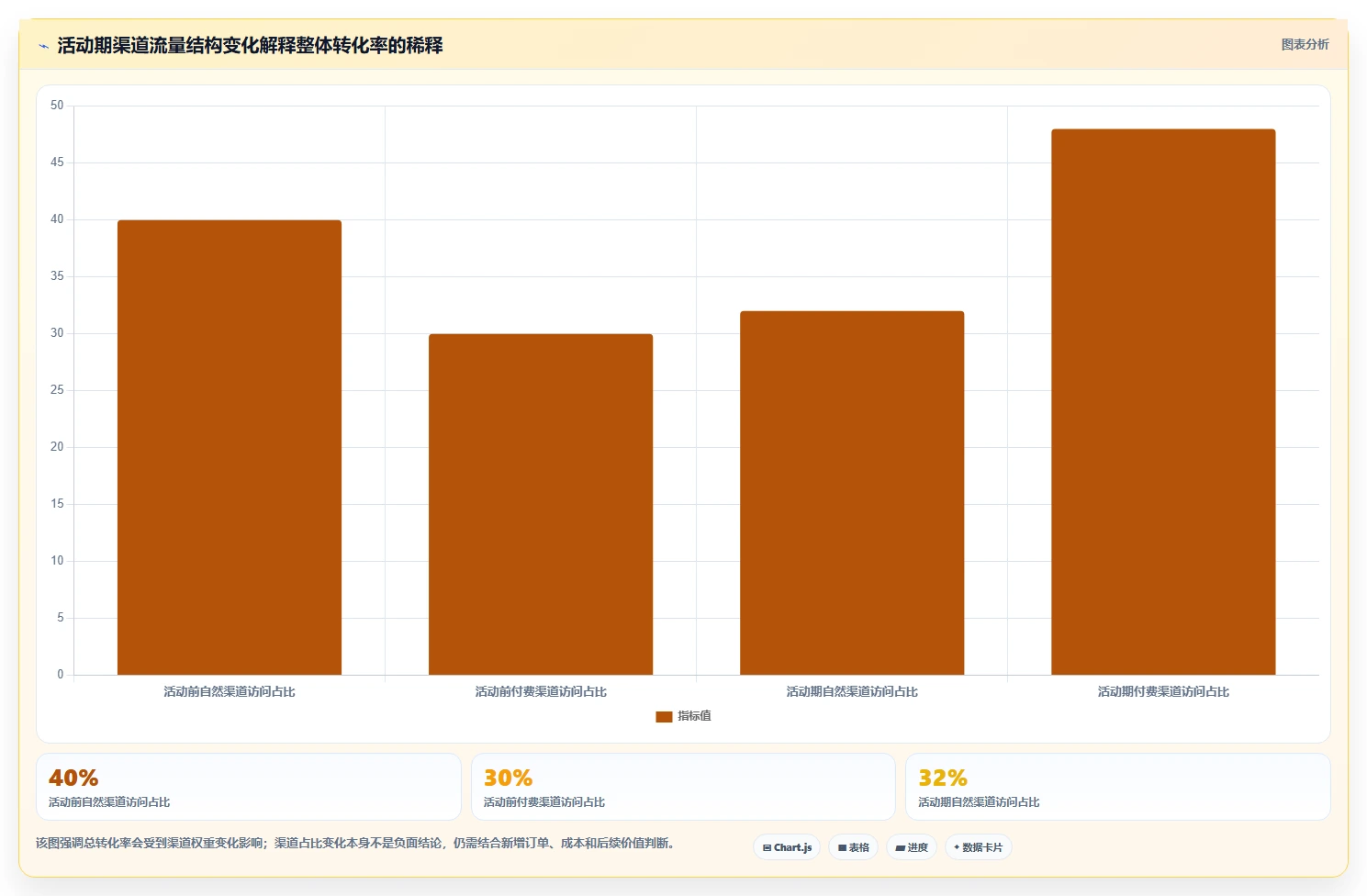Click x-axis label 活动期付费渠道访问占比
The image size is (1367, 896).
[x=1163, y=692]
